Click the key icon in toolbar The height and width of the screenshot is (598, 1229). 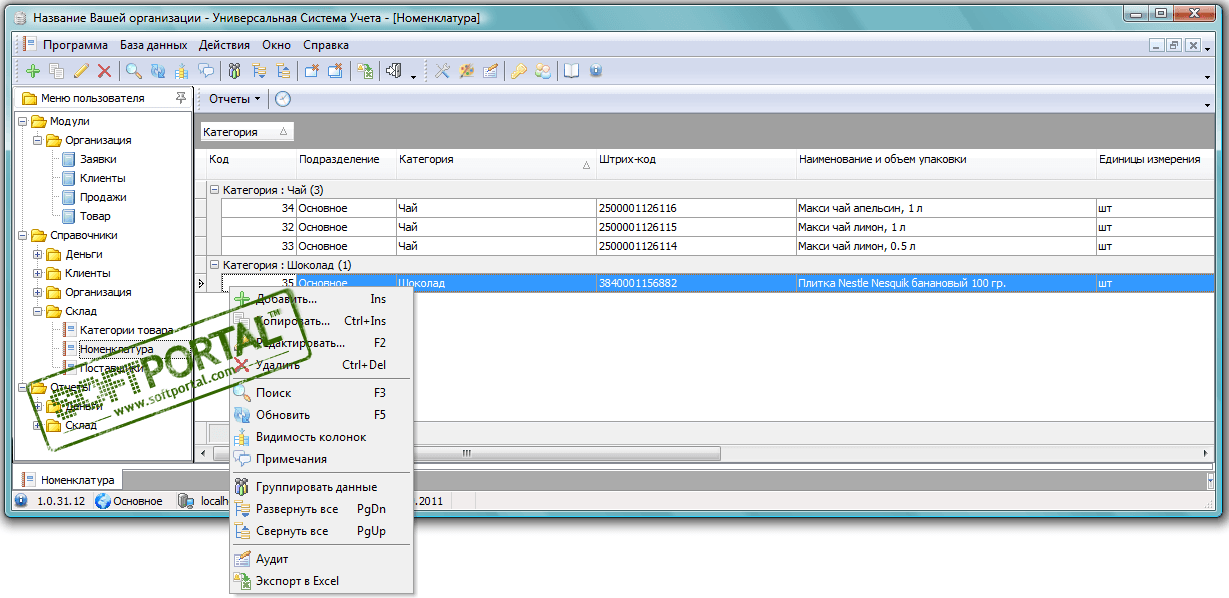coord(519,71)
